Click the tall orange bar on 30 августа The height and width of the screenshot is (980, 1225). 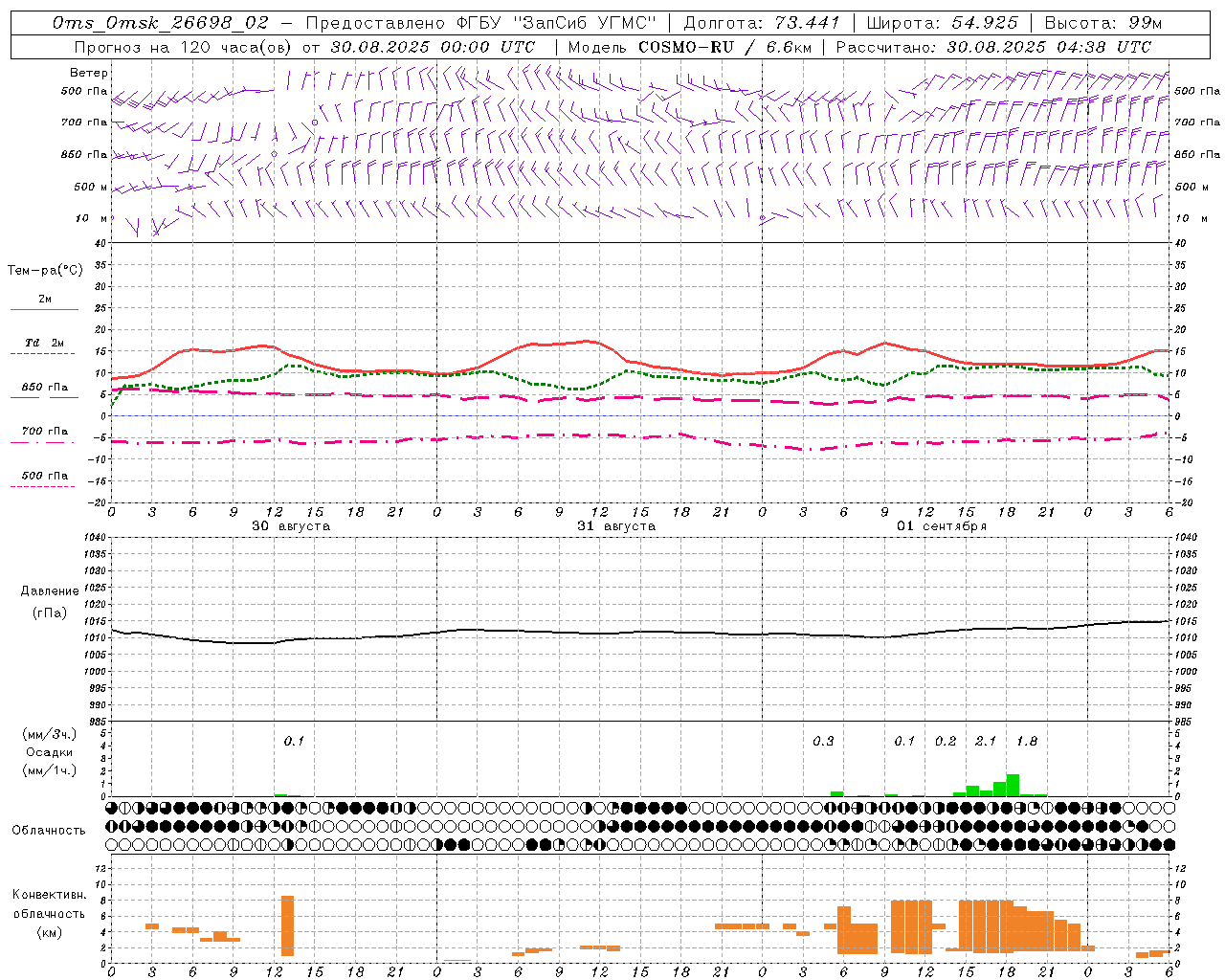[287, 925]
